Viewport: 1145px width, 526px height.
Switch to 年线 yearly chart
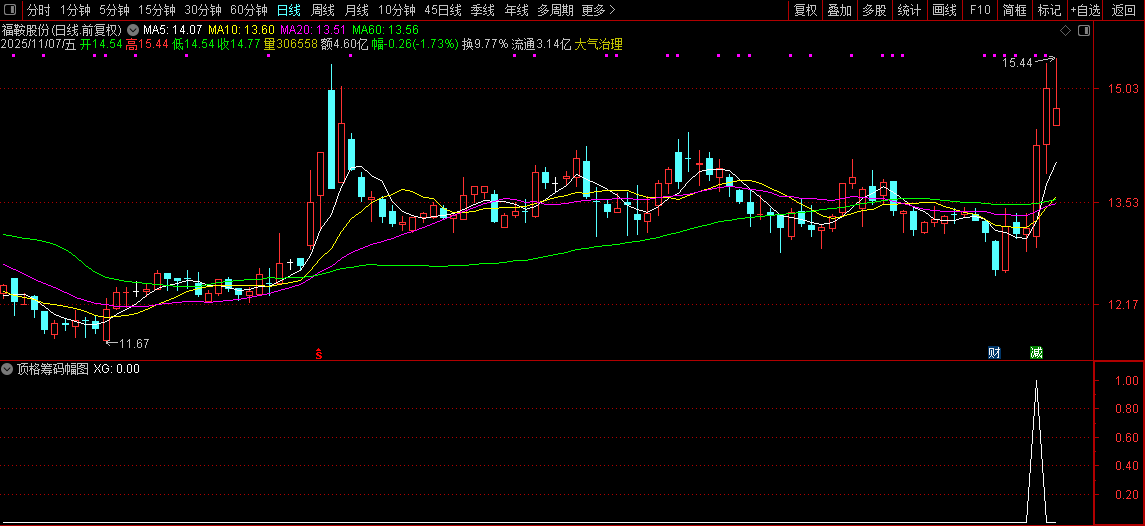[x=516, y=10]
